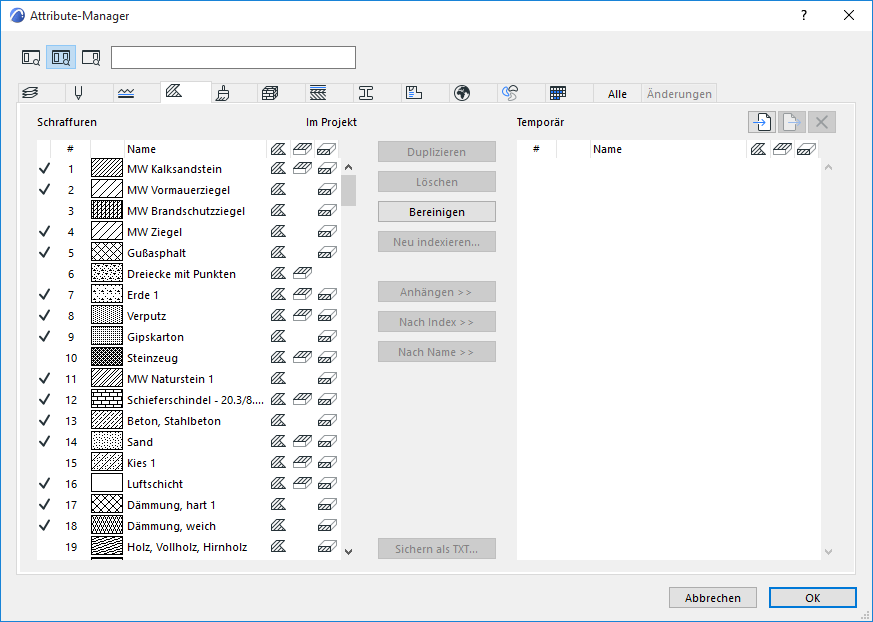
Task: Toggle the middle search-mode button
Action: tap(61, 57)
